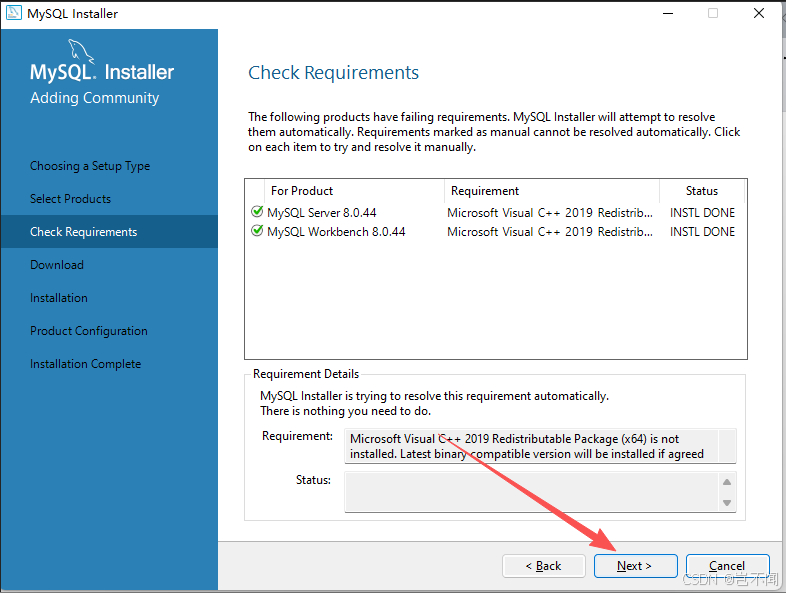Click the Status box scroll down arrow
The image size is (786, 593).
(727, 502)
